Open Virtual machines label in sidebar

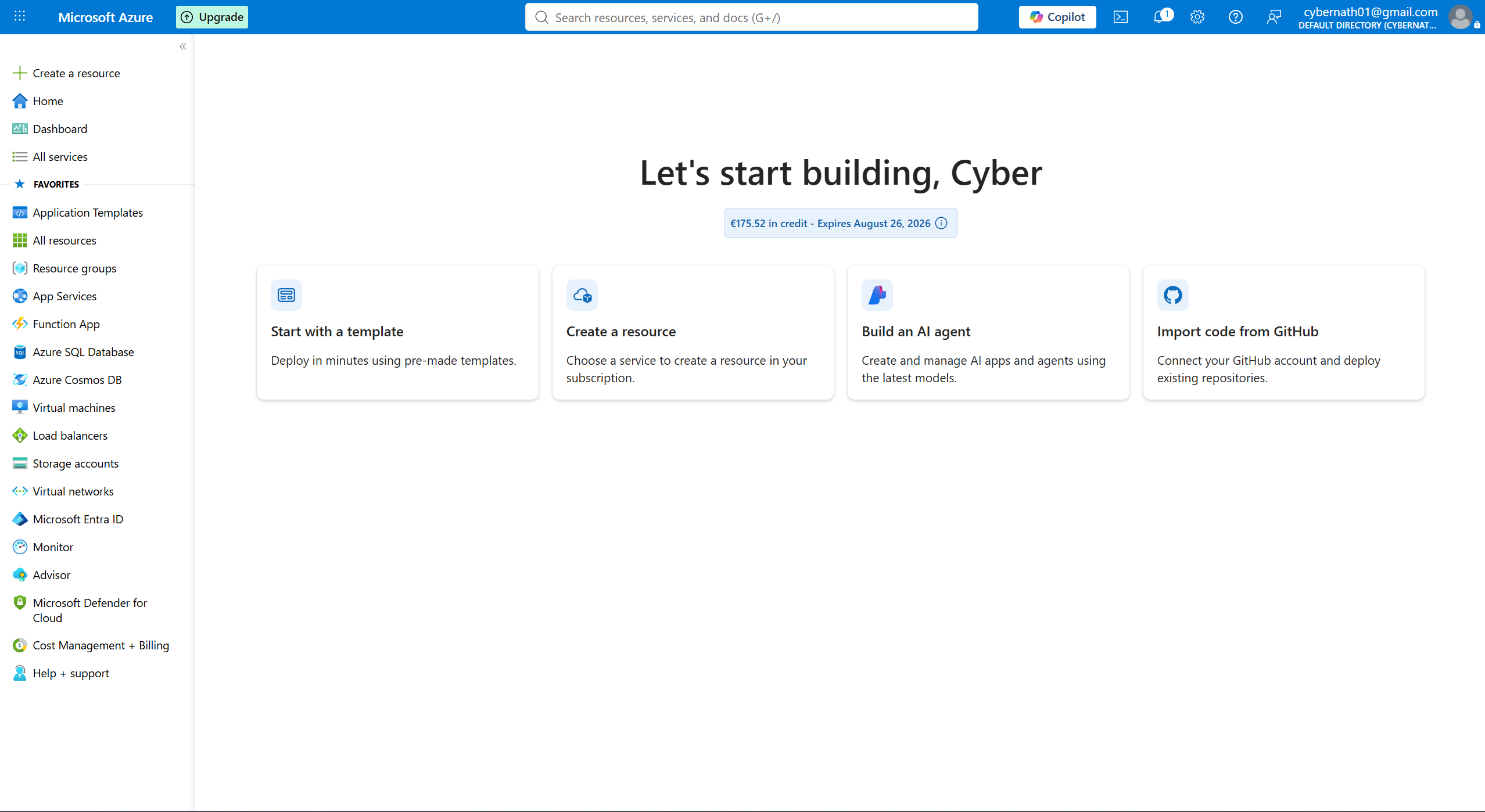[74, 408]
